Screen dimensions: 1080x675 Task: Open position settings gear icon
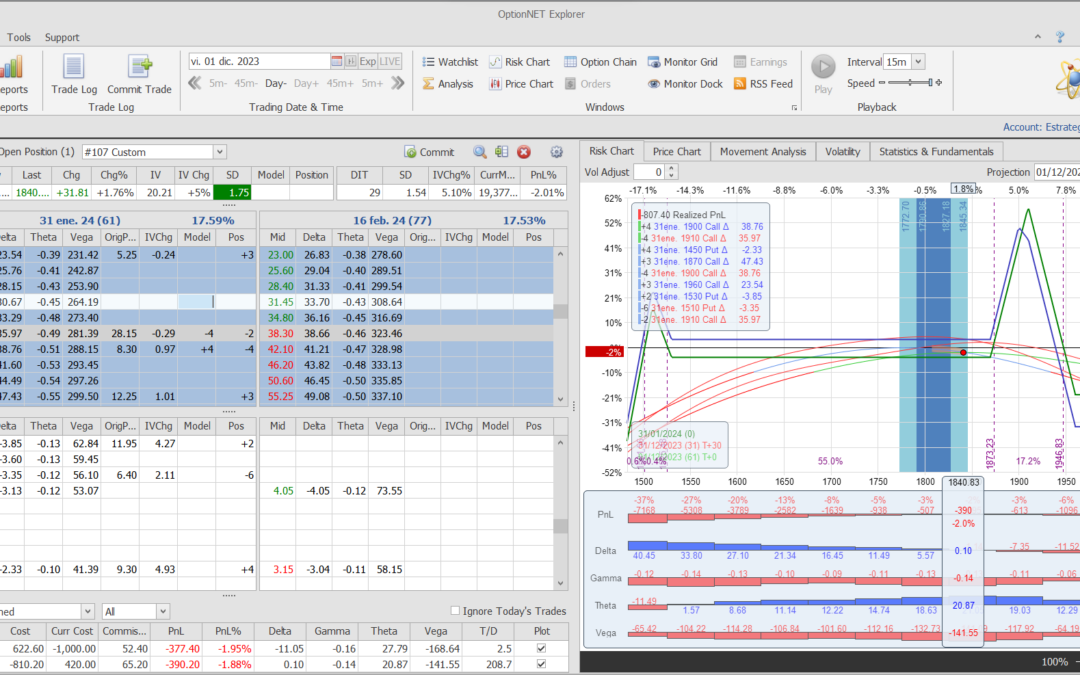point(557,152)
